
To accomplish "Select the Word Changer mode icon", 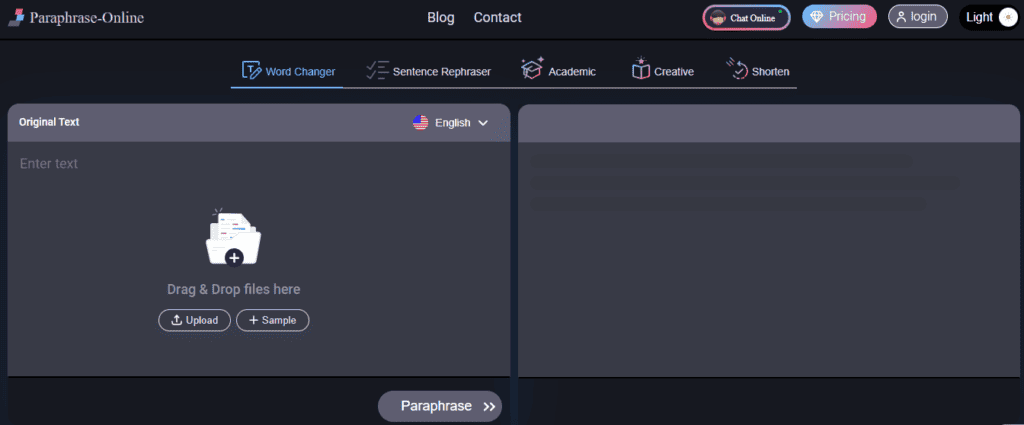I will click(251, 71).
